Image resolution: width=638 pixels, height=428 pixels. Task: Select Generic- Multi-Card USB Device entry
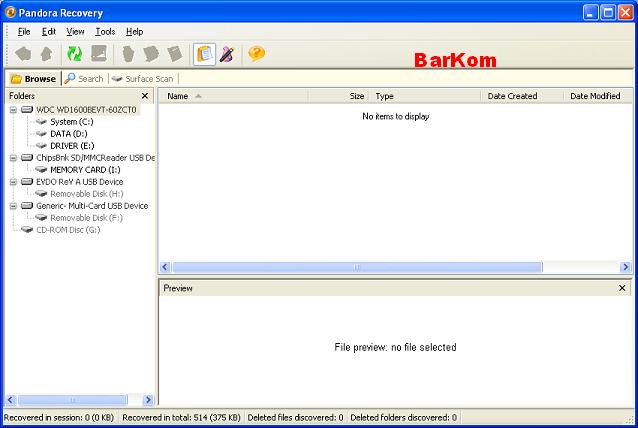(92, 206)
